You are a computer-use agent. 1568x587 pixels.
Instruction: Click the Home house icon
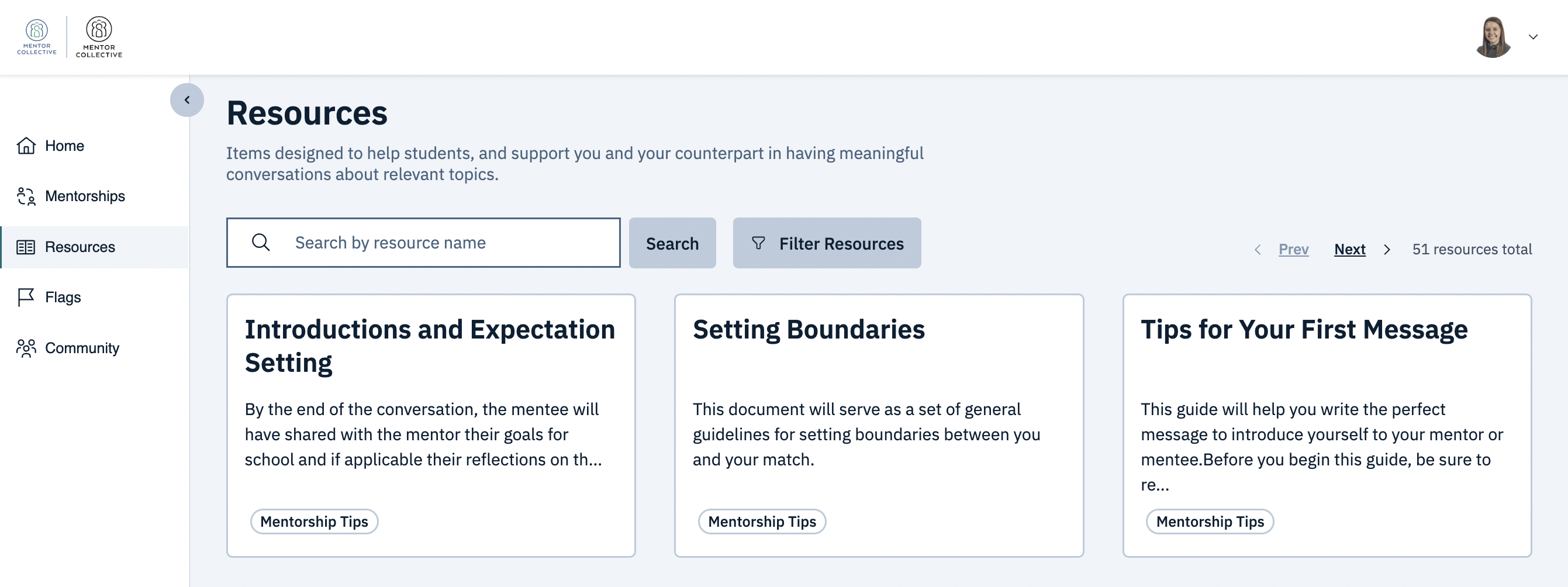coord(26,146)
